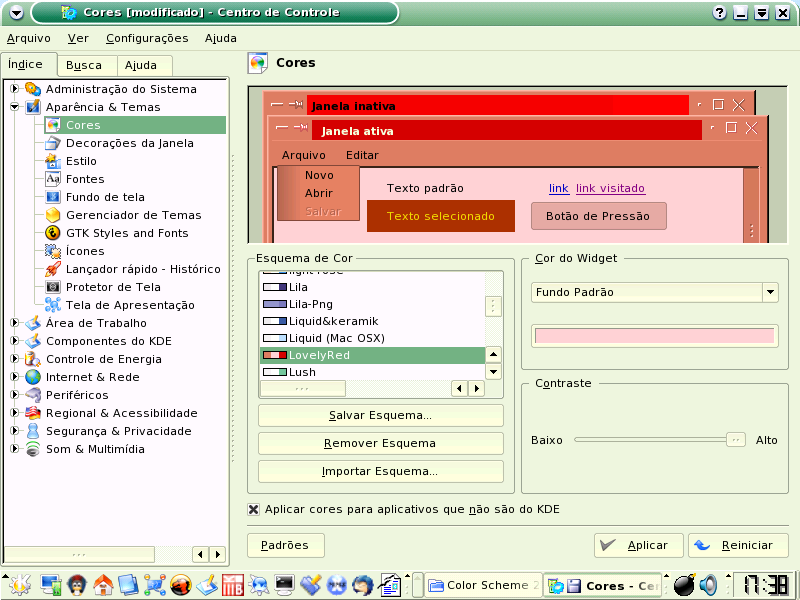
Task: Click the bomb icon in system tray
Action: coord(684,585)
